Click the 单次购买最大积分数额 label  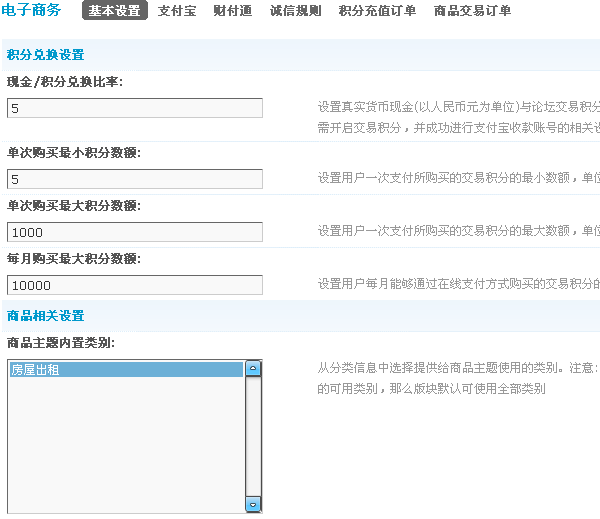point(74,206)
